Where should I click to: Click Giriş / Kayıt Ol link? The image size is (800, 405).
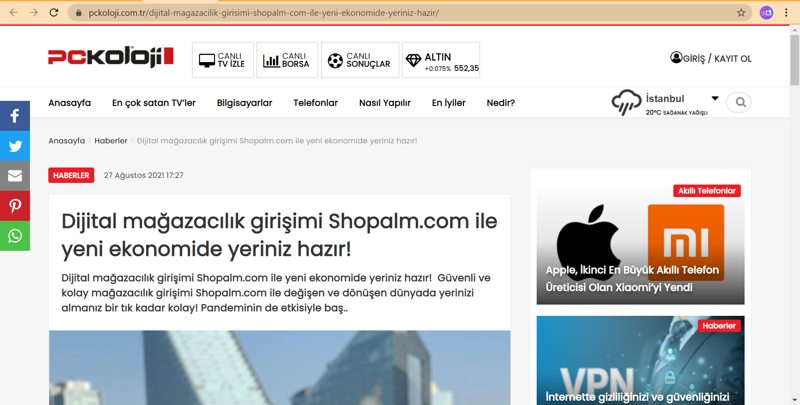pyautogui.click(x=711, y=59)
